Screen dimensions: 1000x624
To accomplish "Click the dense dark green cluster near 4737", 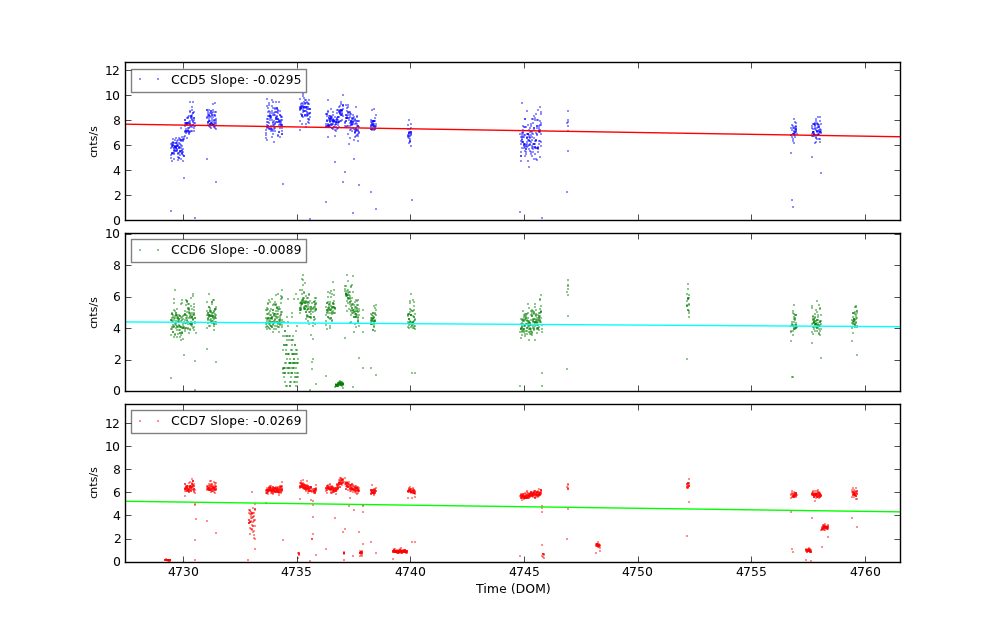I will [x=339, y=384].
